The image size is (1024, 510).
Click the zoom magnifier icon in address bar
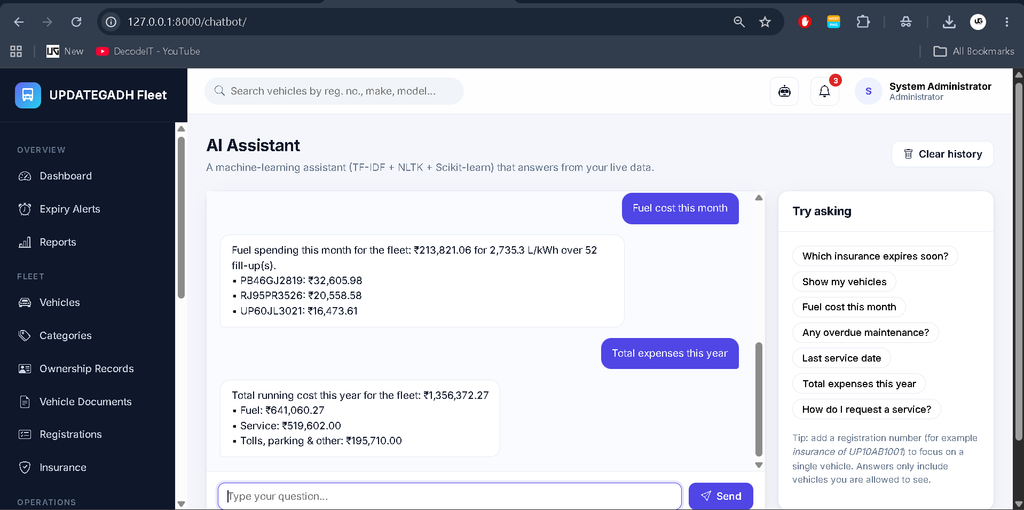[x=739, y=22]
